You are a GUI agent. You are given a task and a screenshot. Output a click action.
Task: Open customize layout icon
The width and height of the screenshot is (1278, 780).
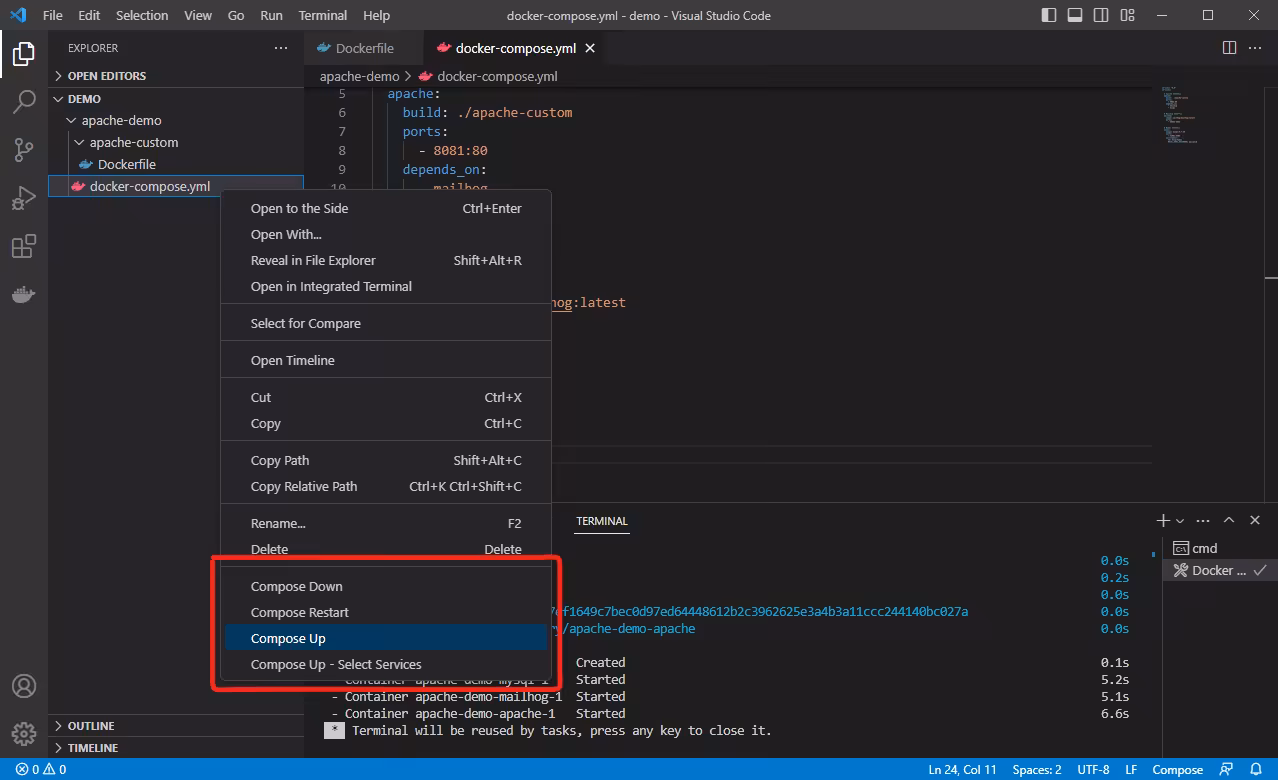[x=1128, y=15]
